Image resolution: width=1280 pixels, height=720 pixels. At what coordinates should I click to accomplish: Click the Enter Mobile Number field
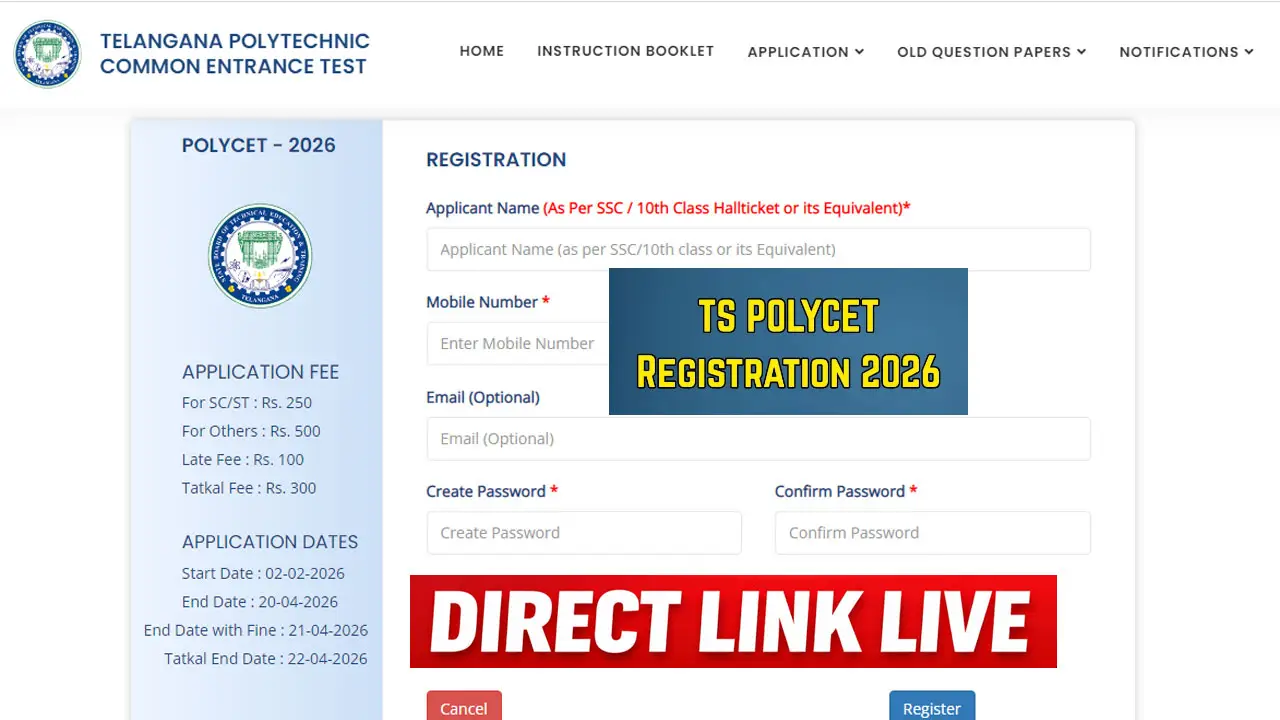click(517, 343)
